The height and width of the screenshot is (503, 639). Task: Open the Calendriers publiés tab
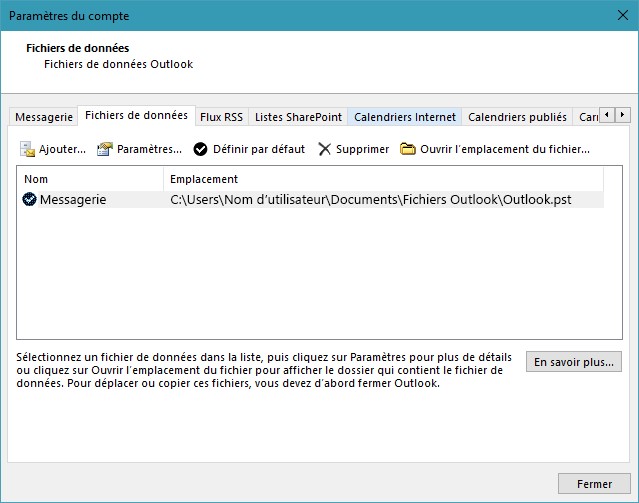[x=517, y=117]
